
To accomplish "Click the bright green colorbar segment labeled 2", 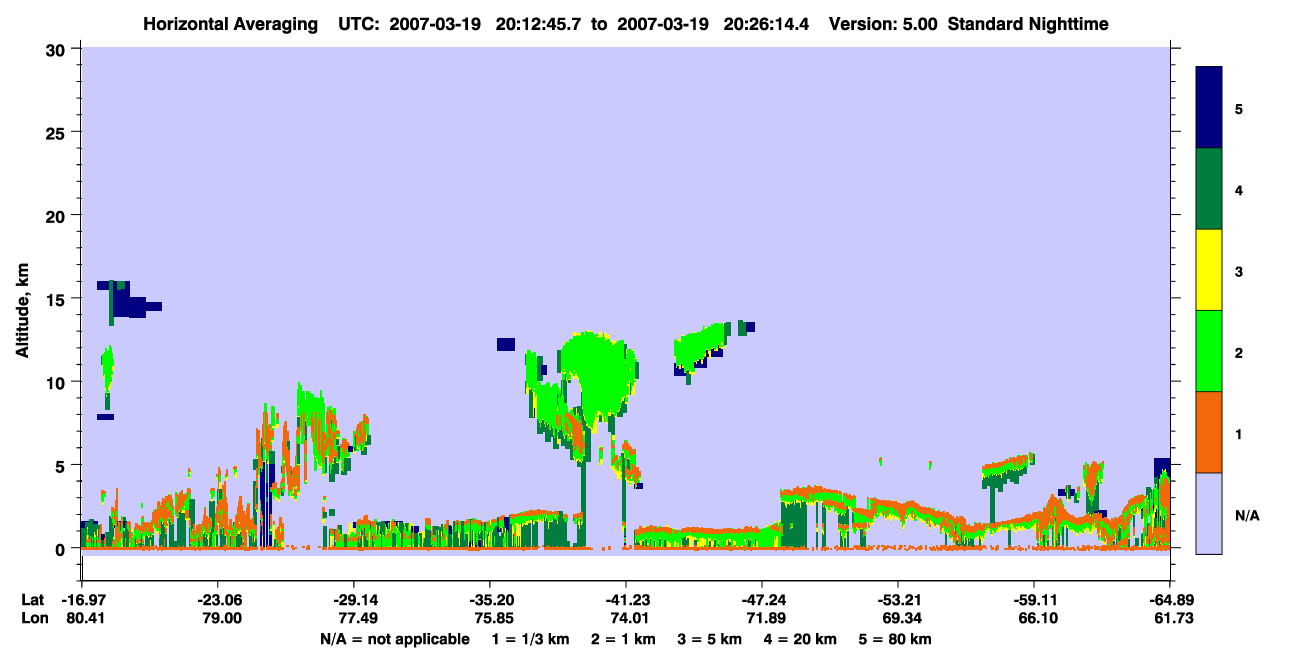I will pyautogui.click(x=1209, y=351).
